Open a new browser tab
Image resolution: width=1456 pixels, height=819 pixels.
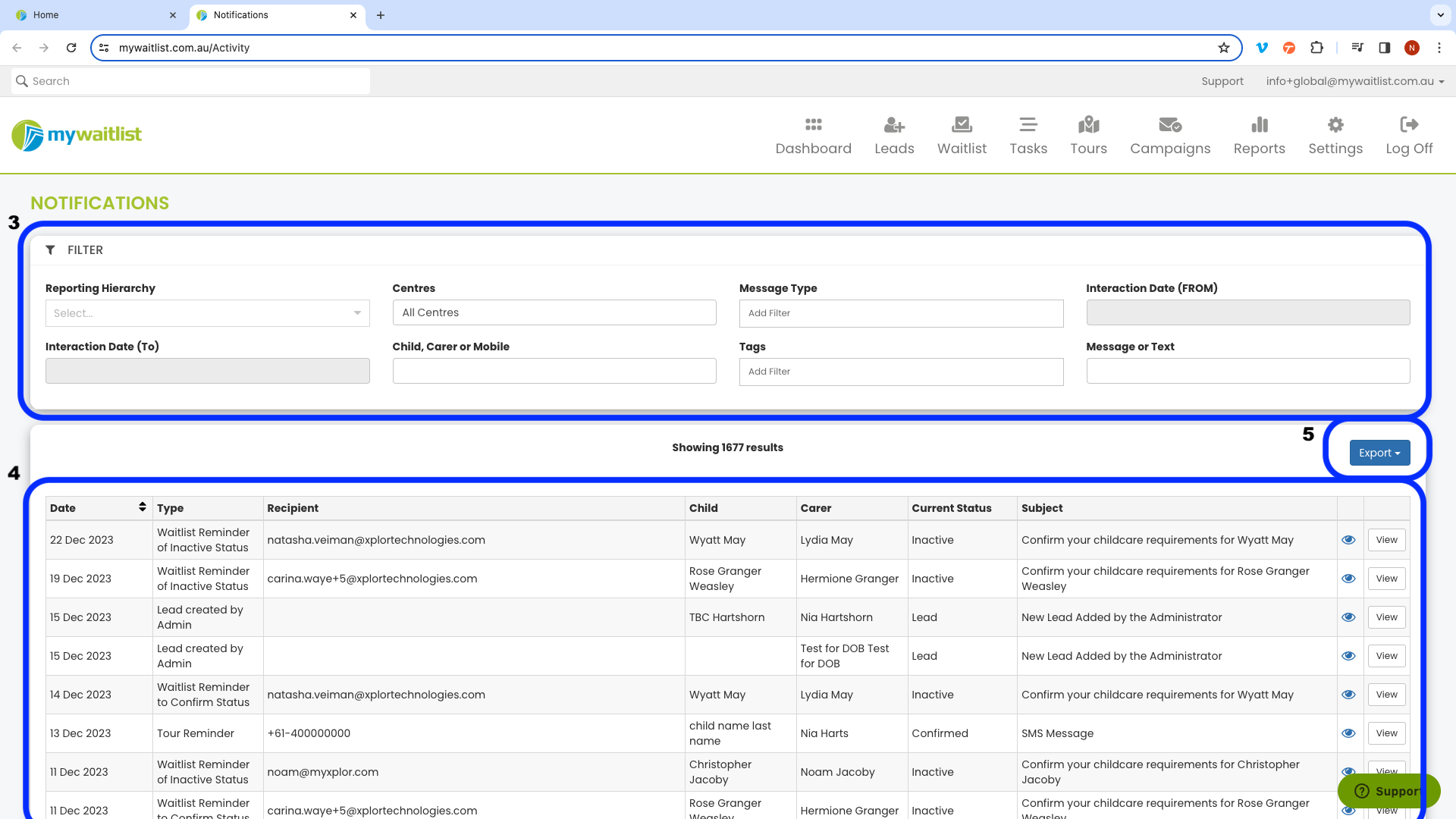tap(381, 15)
